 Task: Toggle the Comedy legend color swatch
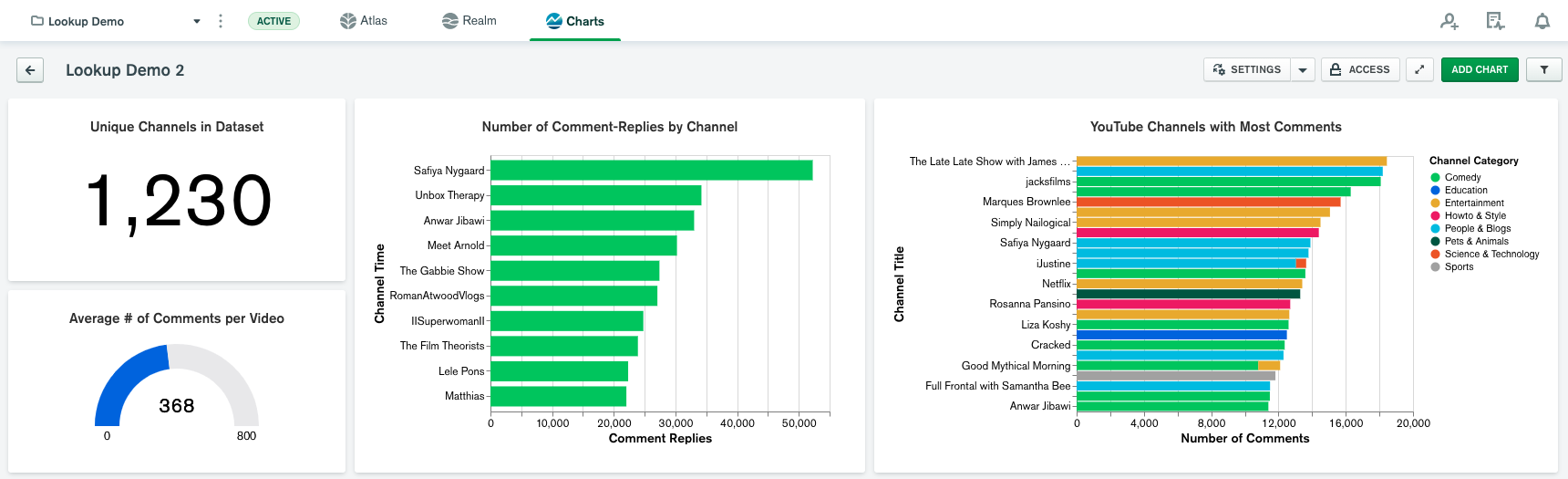point(1435,178)
